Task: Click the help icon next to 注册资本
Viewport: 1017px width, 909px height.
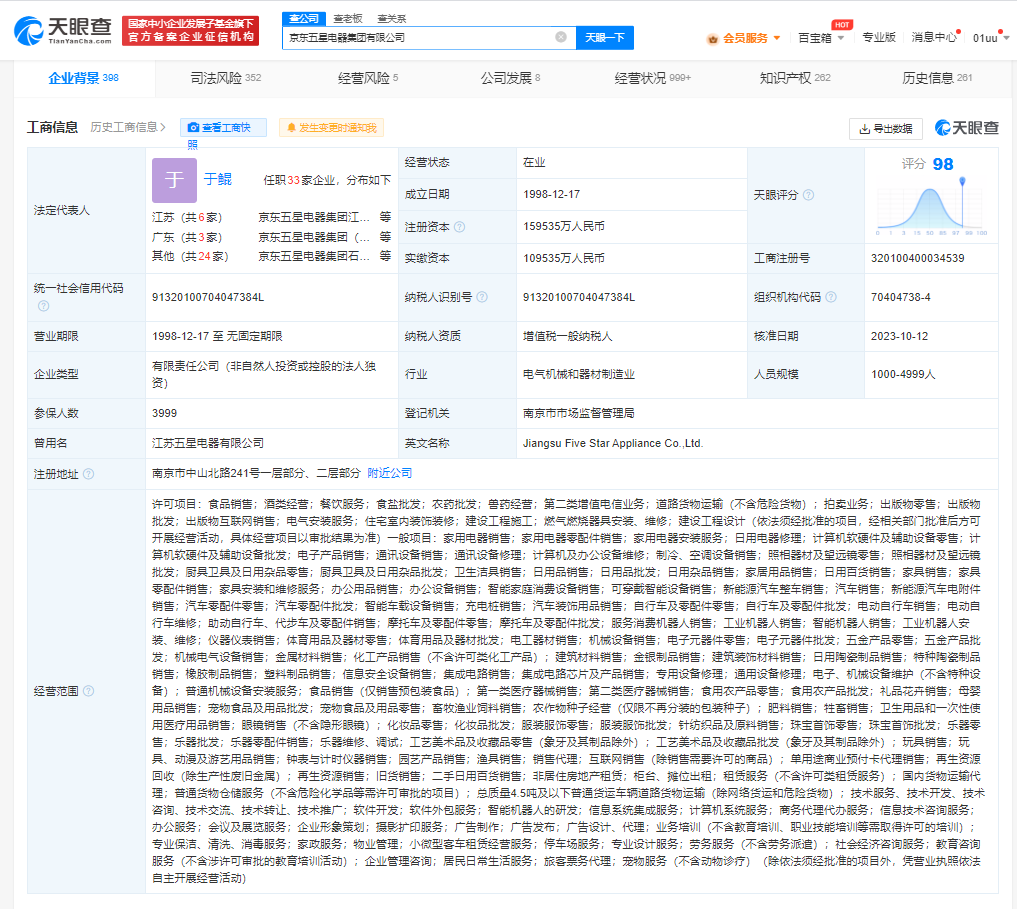Action: pos(459,227)
